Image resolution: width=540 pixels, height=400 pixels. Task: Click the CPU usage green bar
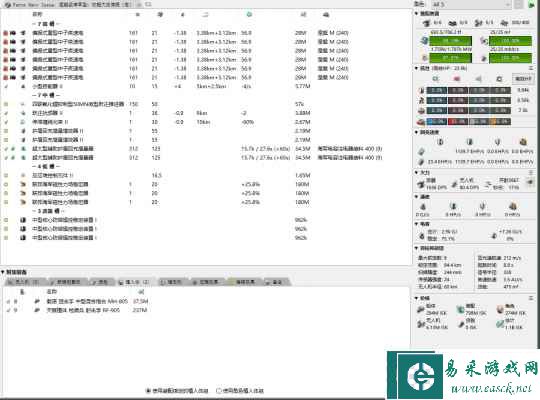tap(451, 41)
